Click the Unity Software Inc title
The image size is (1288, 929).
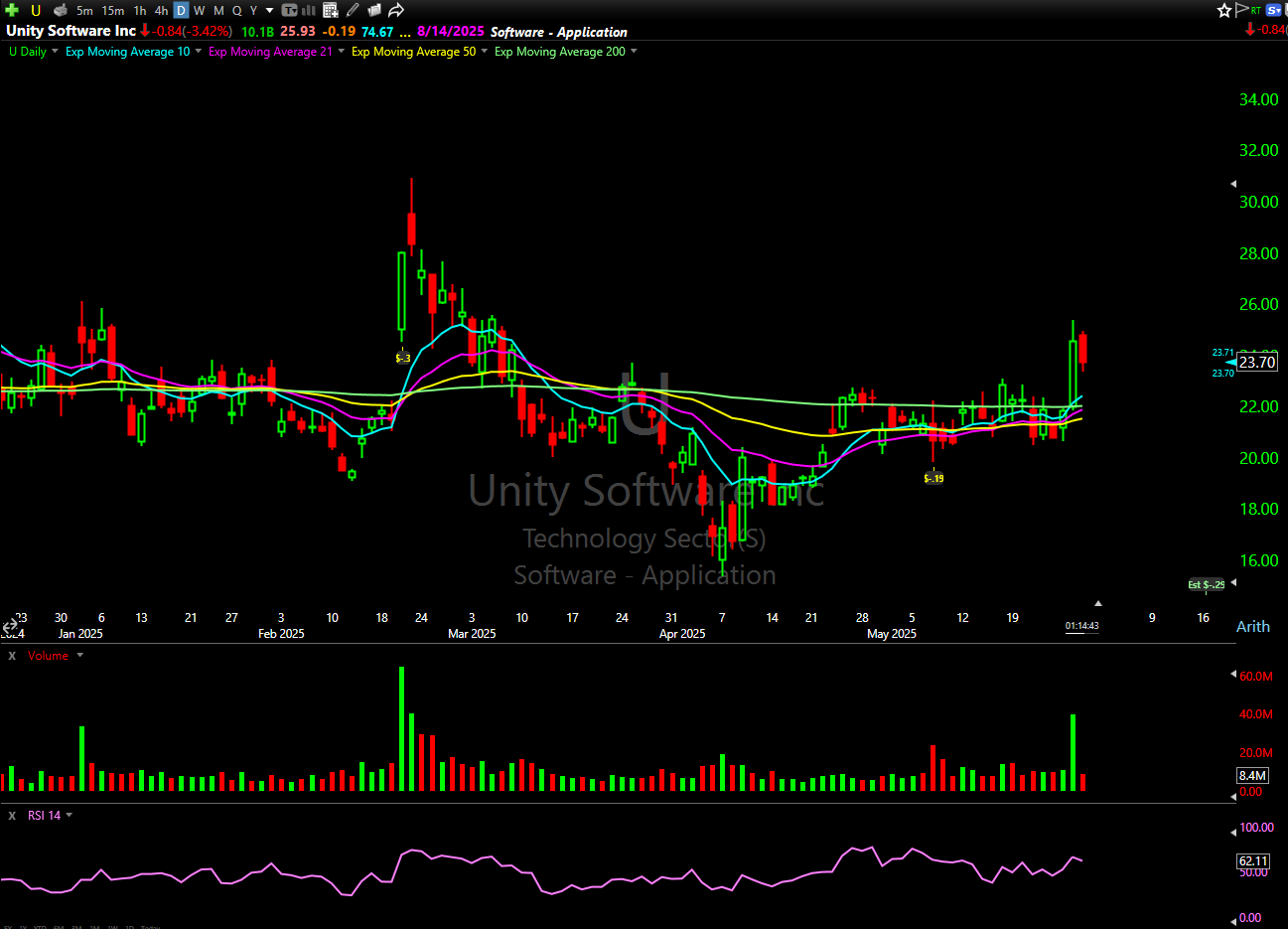tap(71, 31)
